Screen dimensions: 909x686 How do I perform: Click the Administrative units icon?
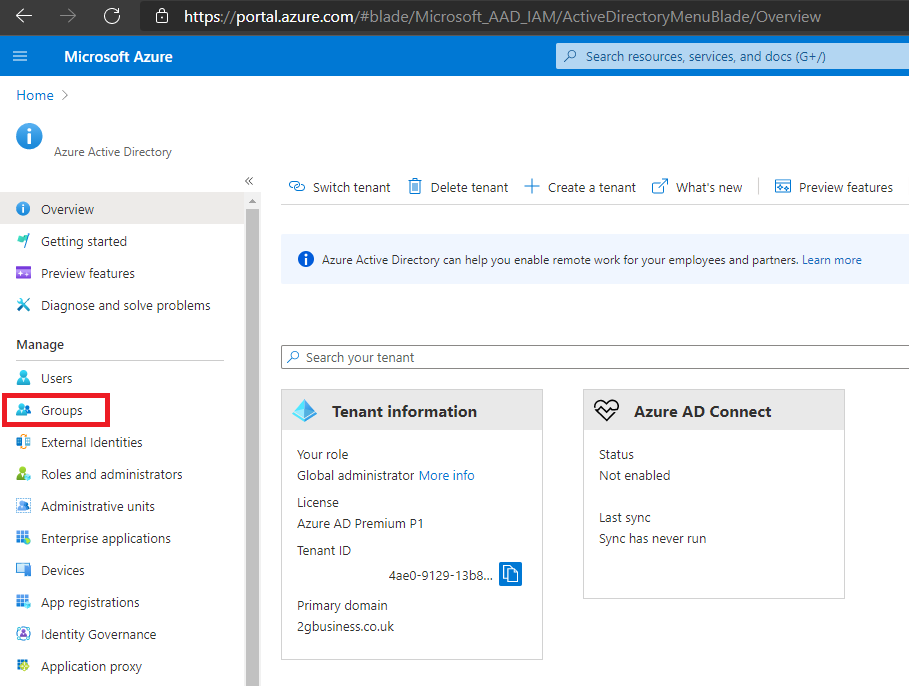pos(23,506)
